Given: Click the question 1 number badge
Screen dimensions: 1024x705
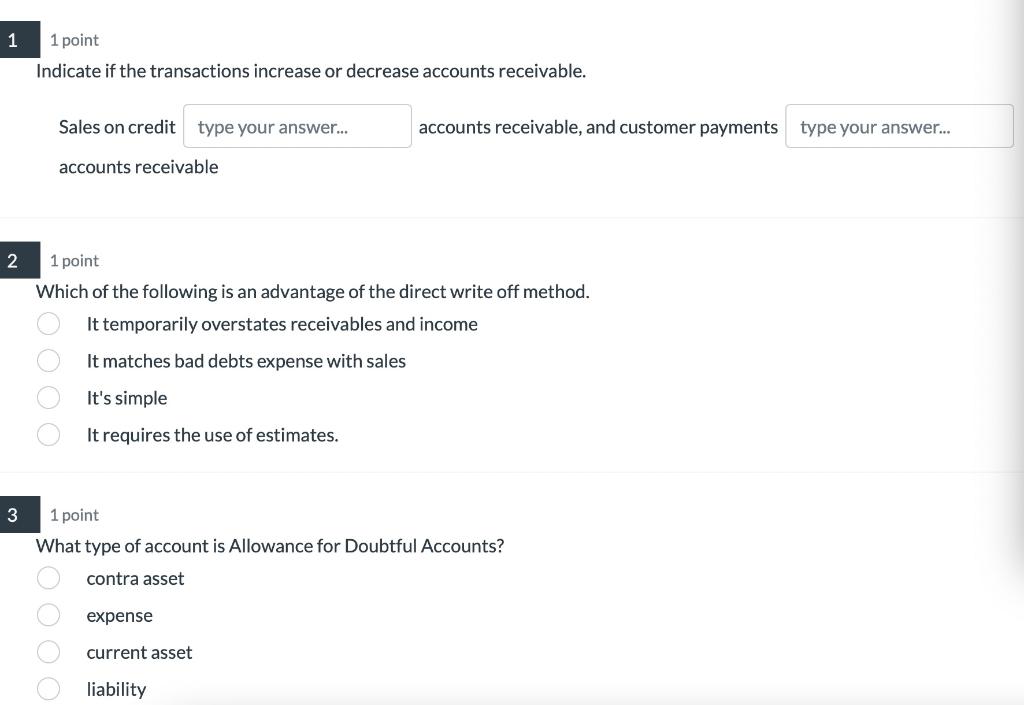Looking at the screenshot, I should (x=13, y=39).
